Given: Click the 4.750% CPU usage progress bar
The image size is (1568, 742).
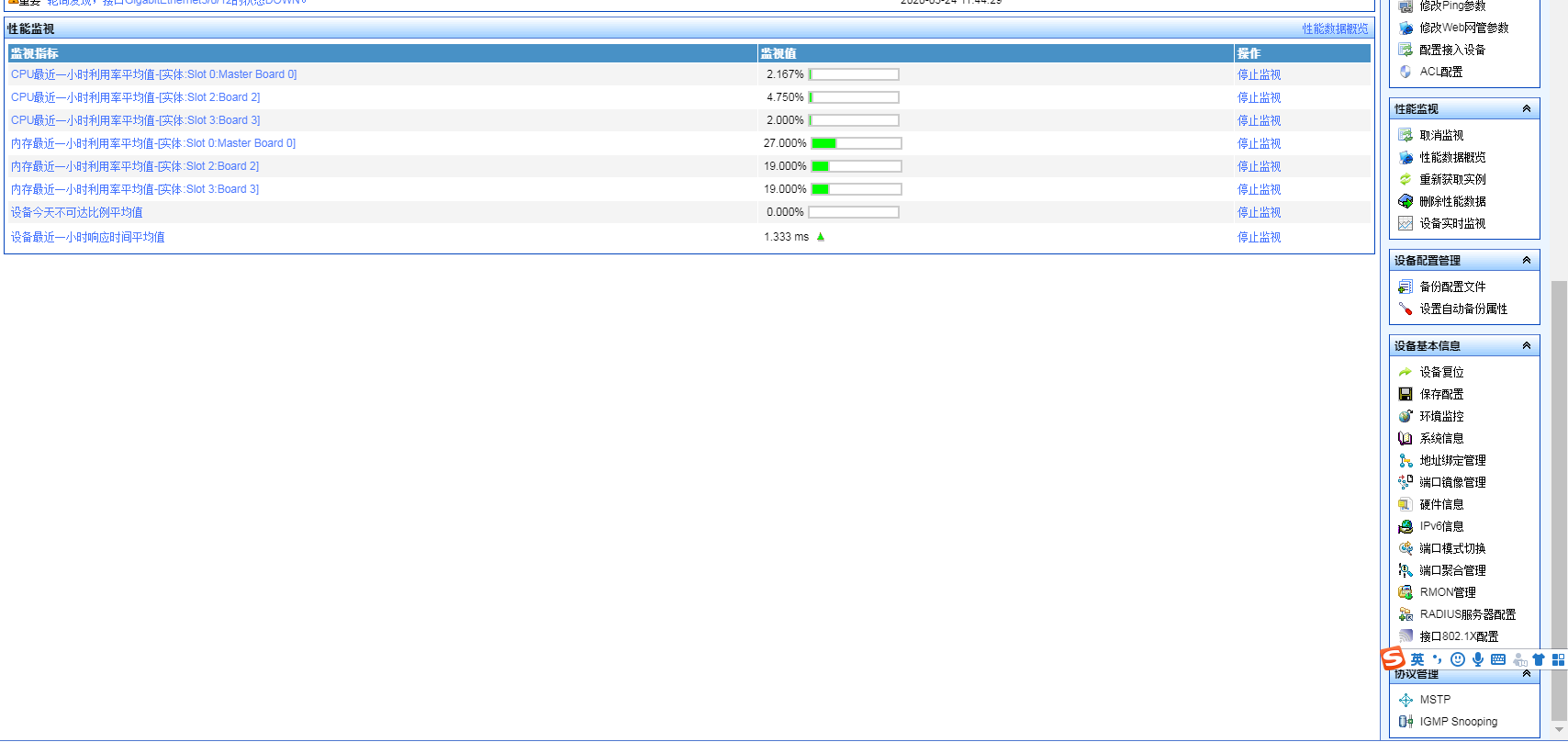Looking at the screenshot, I should (854, 97).
